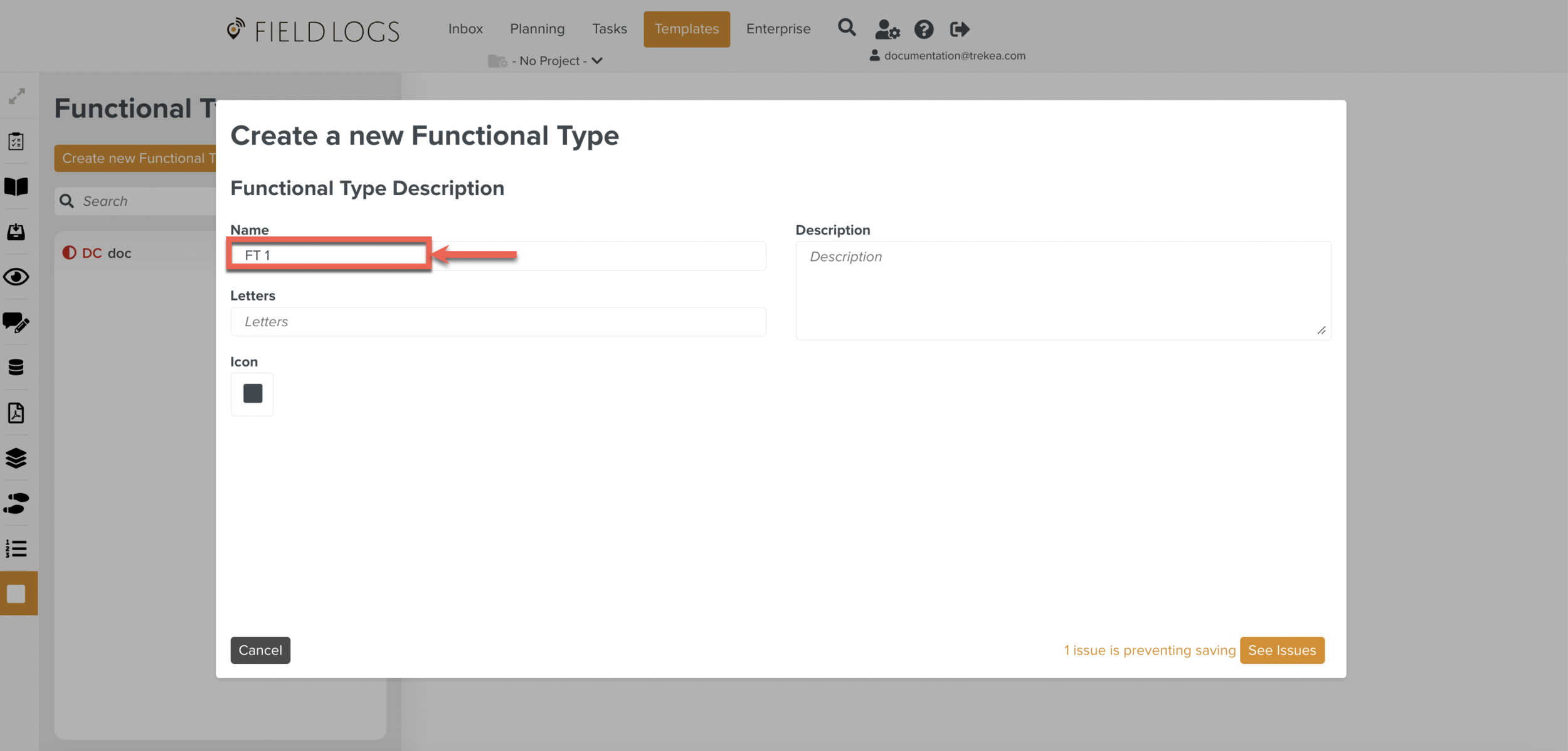Screen dimensions: 1568x751
Task: Open user settings icon in top bar
Action: [887, 29]
